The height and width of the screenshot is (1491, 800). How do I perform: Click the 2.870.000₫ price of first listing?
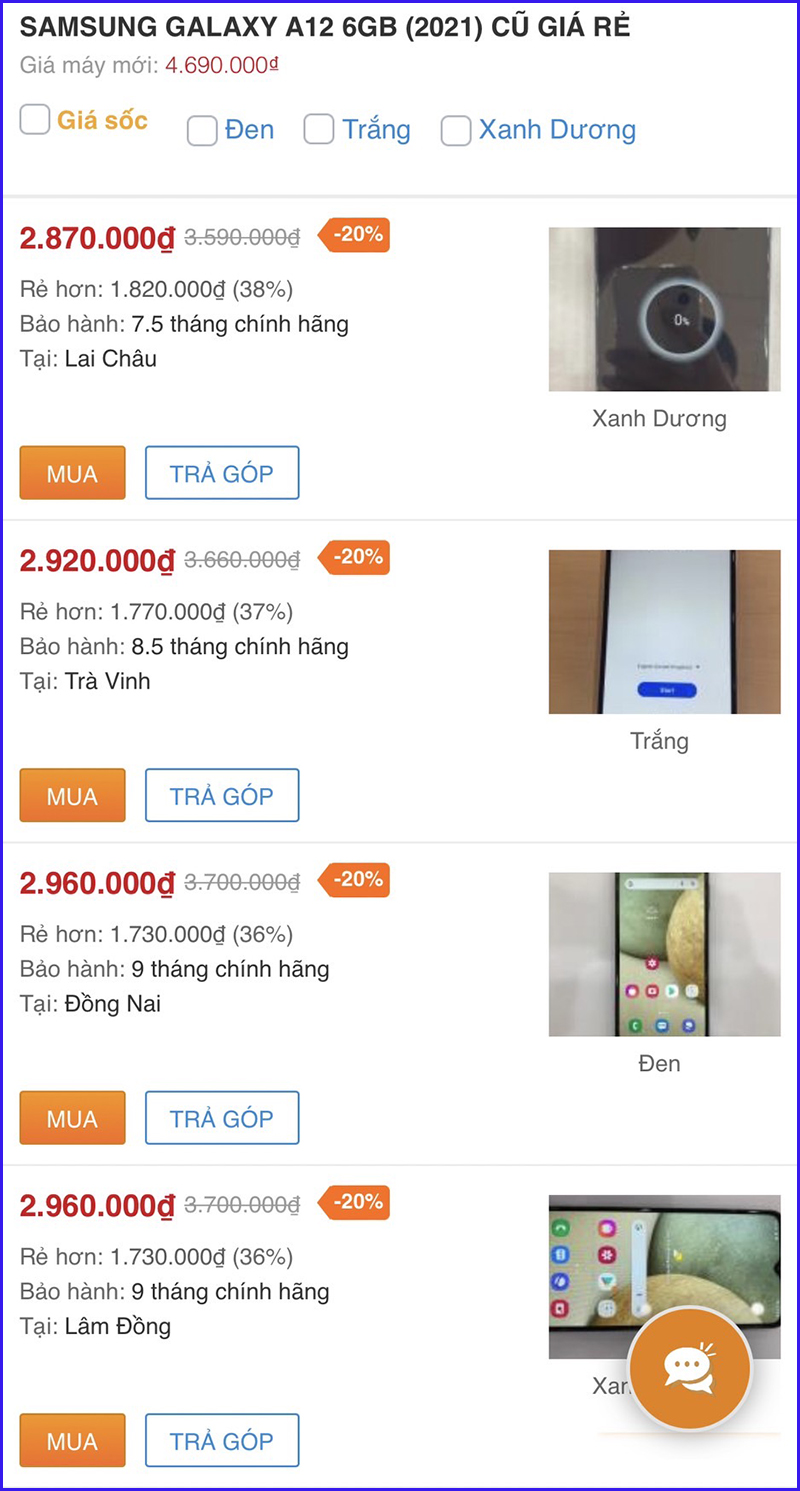pyautogui.click(x=97, y=239)
